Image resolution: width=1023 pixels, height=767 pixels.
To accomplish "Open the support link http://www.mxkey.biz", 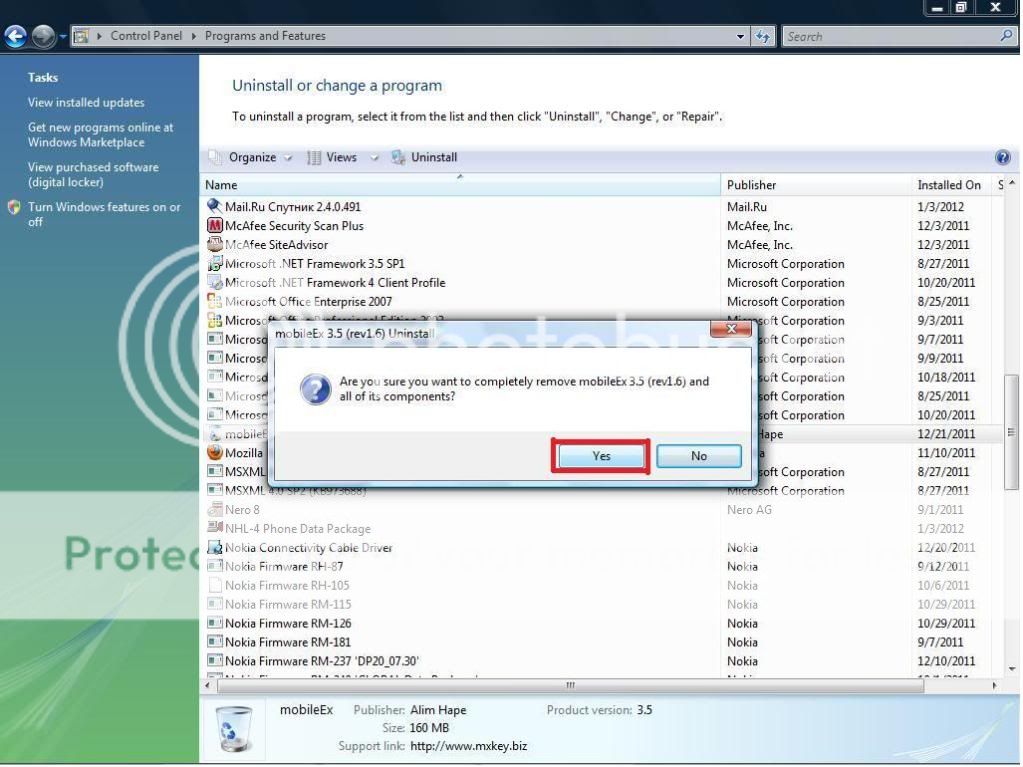I will click(x=468, y=746).
